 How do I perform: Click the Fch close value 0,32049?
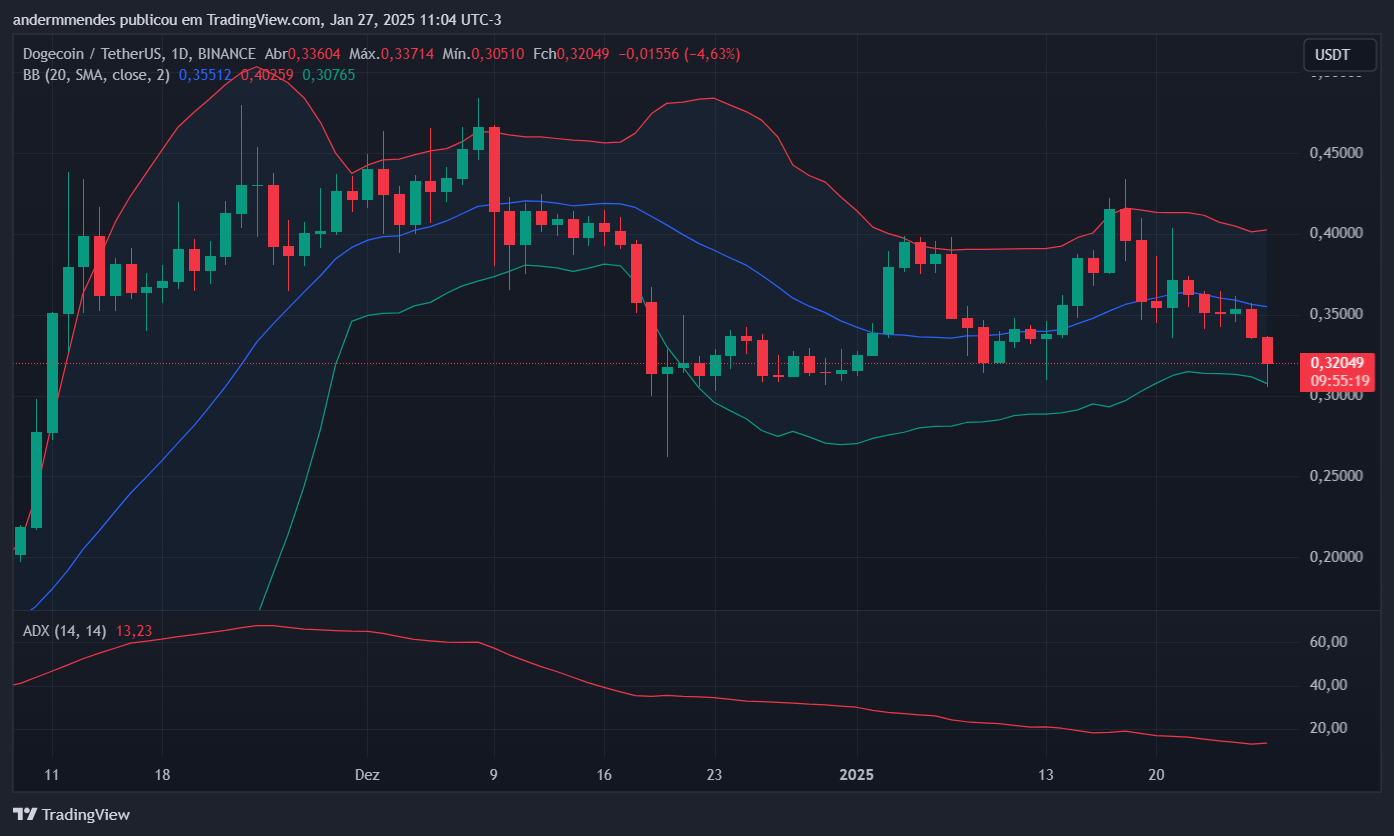tap(582, 54)
